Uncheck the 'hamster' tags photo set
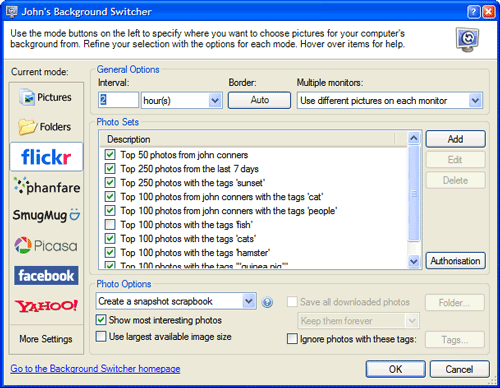The width and height of the screenshot is (500, 388). [x=110, y=253]
